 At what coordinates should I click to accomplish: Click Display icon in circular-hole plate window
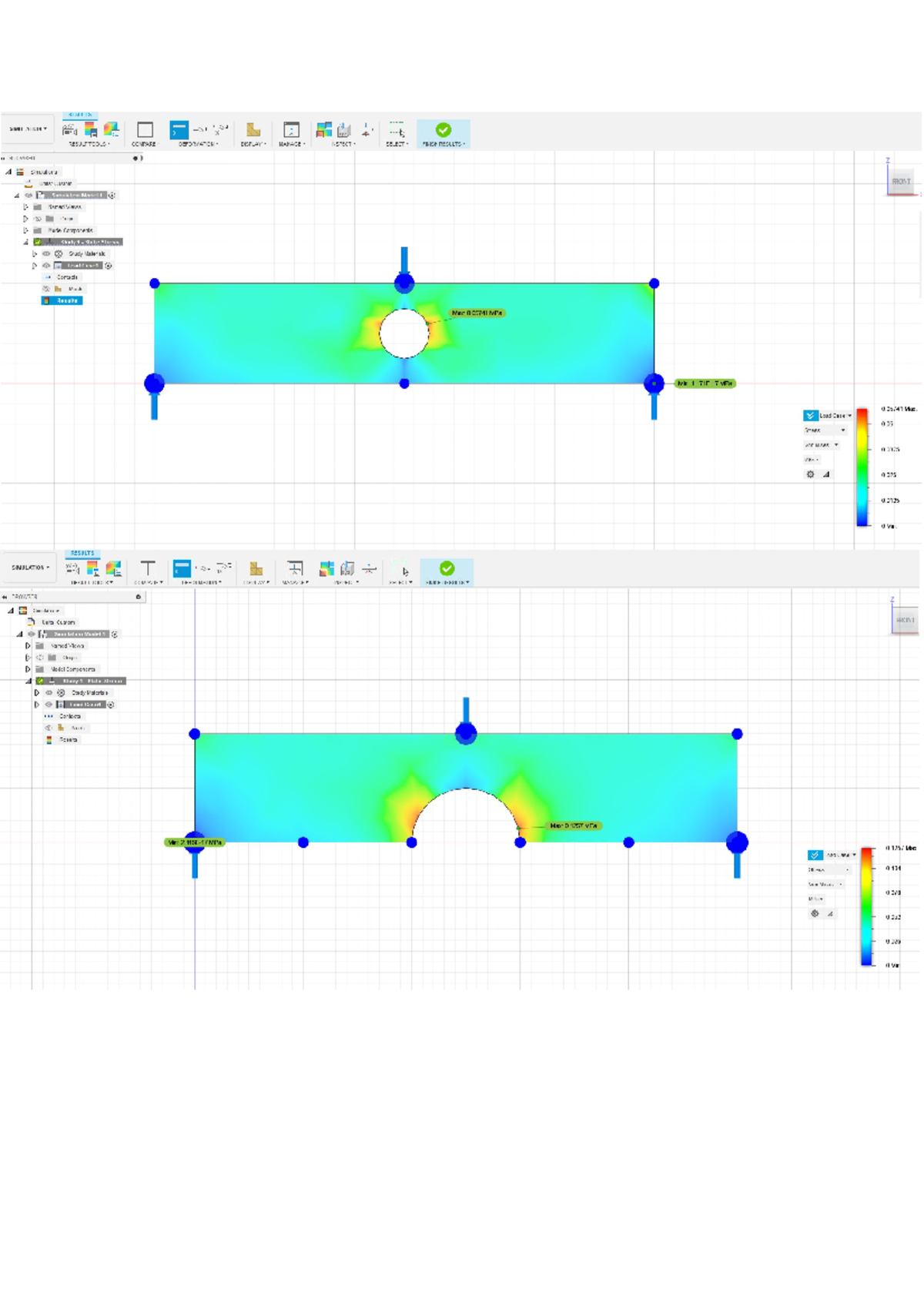tap(253, 129)
